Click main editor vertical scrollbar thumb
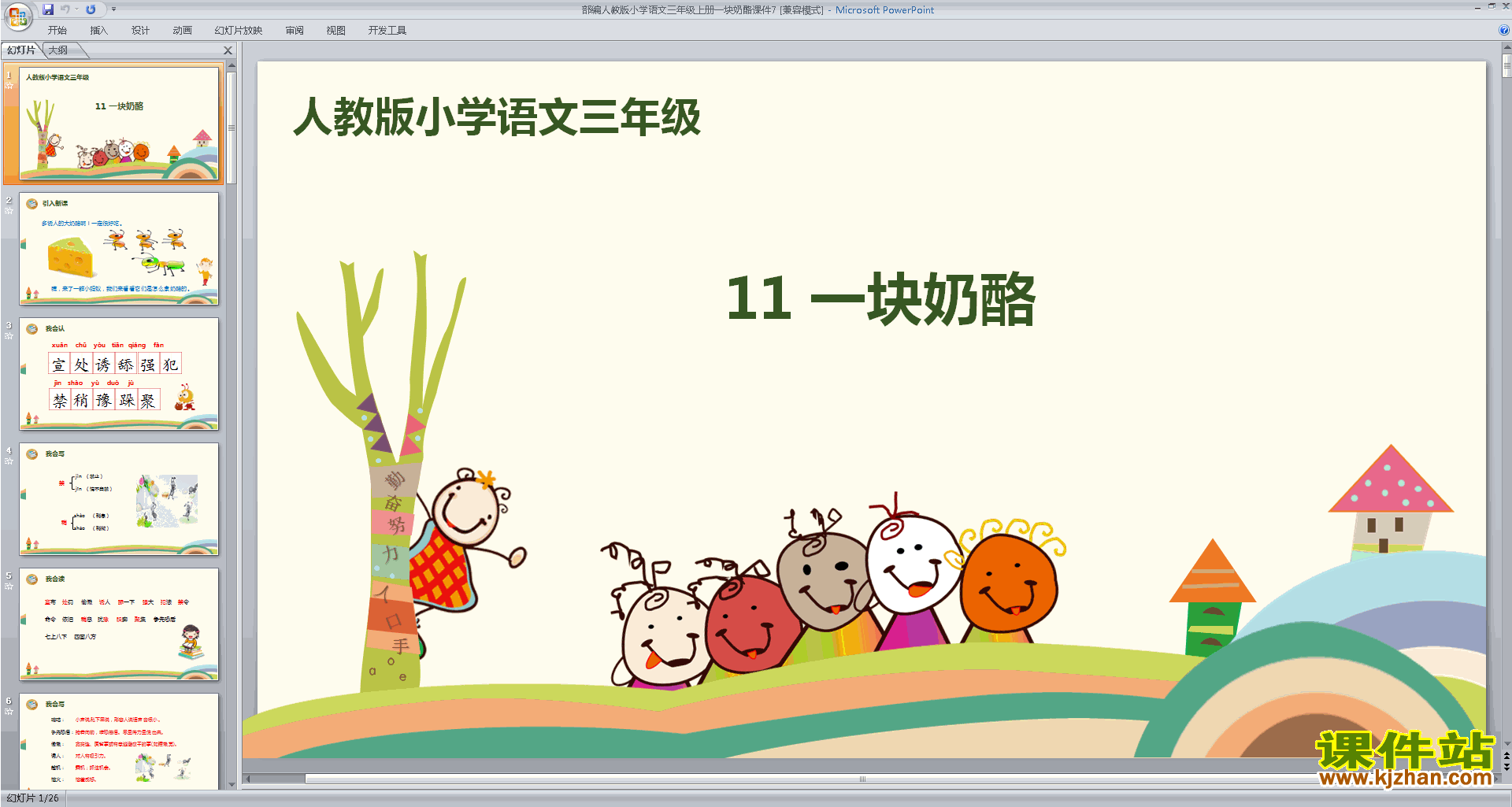 tap(1506, 65)
